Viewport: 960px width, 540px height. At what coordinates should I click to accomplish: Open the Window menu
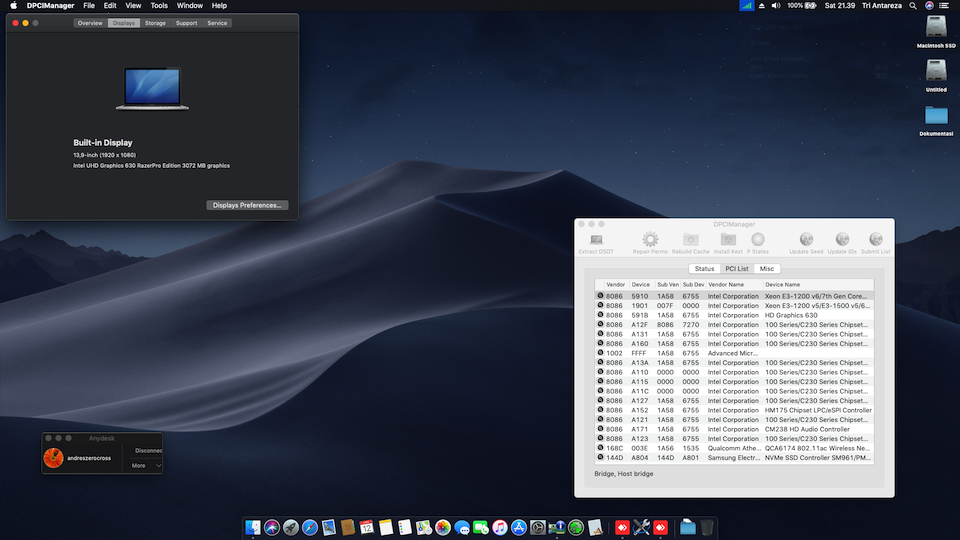coord(190,6)
